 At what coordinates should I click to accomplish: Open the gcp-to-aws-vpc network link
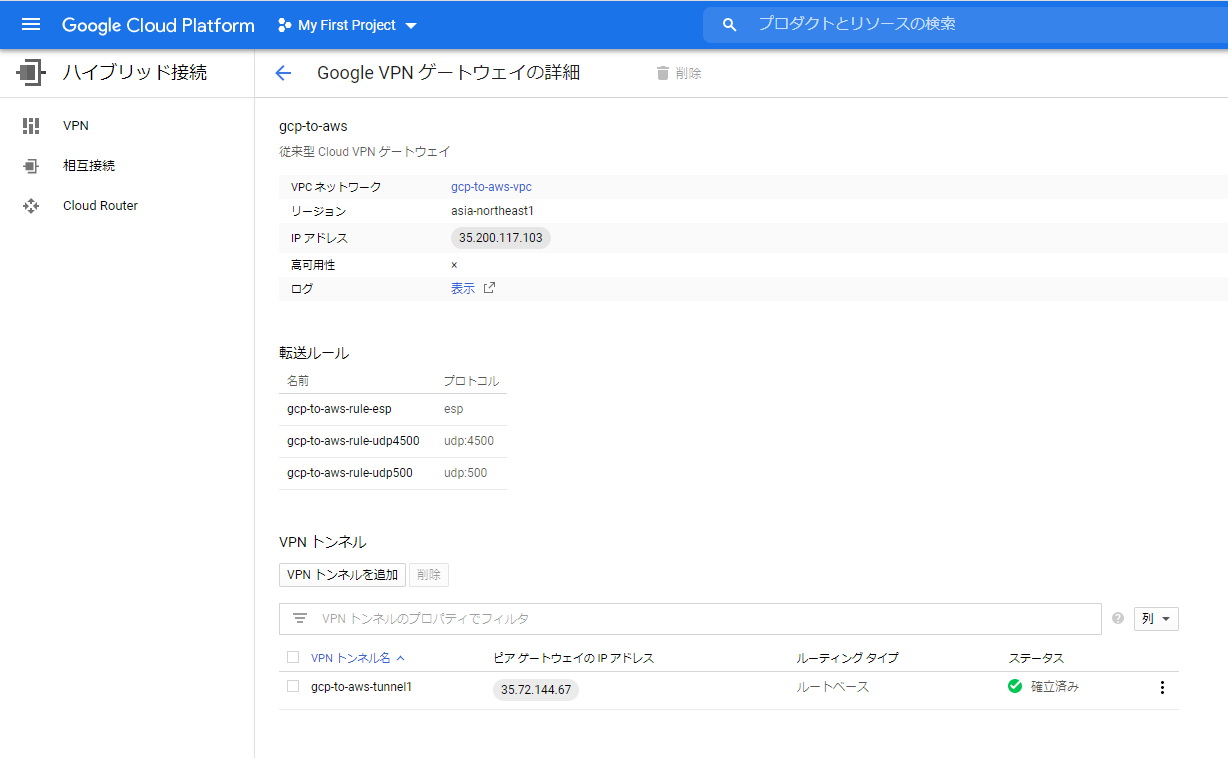[x=491, y=187]
